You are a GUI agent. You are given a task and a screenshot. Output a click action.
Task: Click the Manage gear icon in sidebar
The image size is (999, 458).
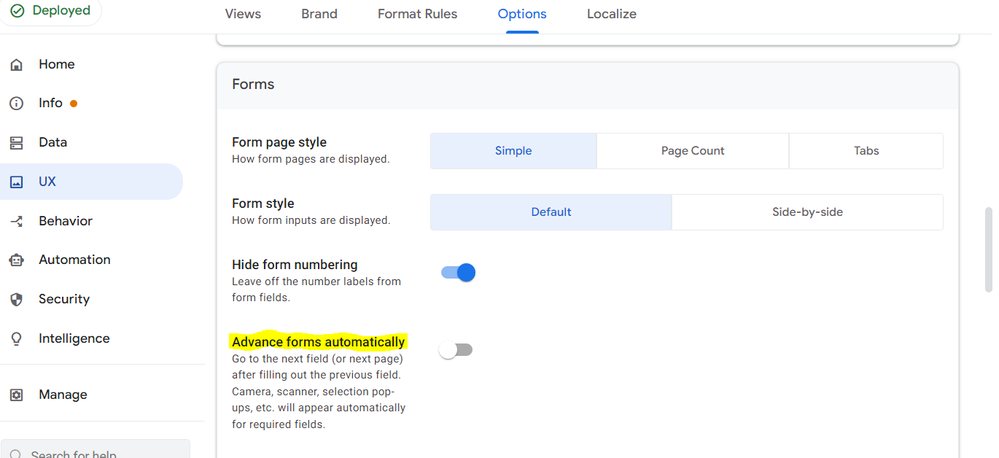(x=17, y=395)
